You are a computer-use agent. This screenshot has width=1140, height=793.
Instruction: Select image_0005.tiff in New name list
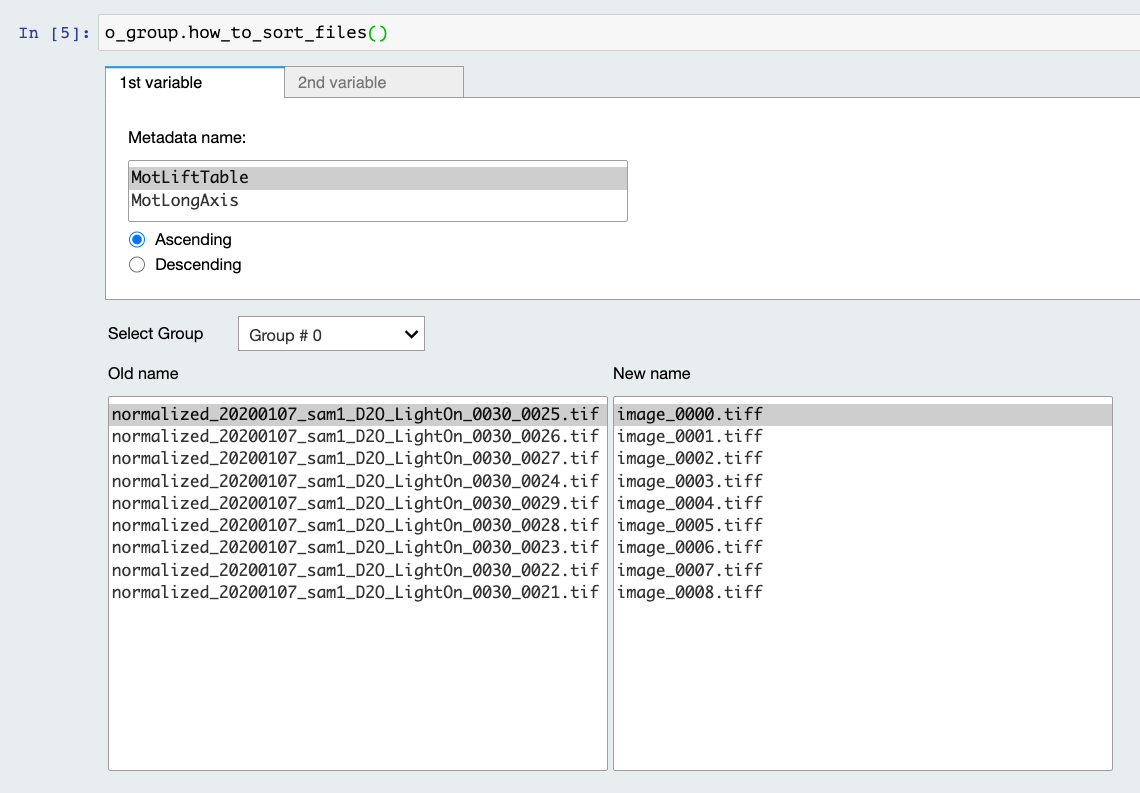690,525
